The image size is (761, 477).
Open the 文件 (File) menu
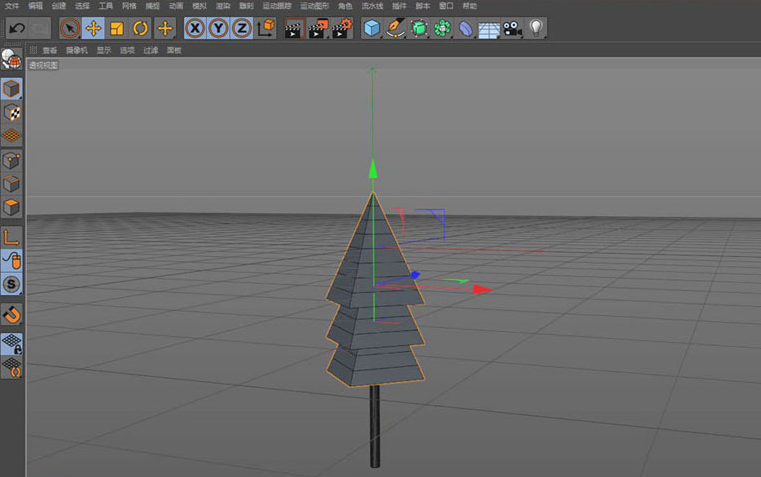[12, 6]
